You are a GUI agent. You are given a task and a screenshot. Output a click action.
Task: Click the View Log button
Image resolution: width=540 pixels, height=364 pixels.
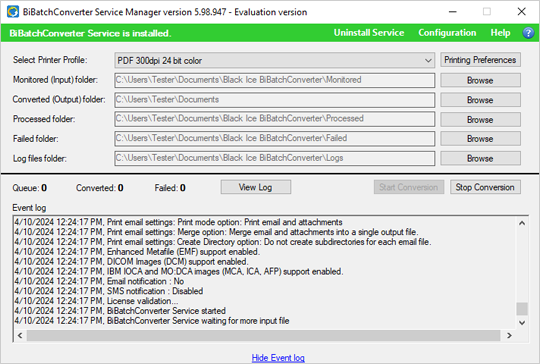click(256, 187)
